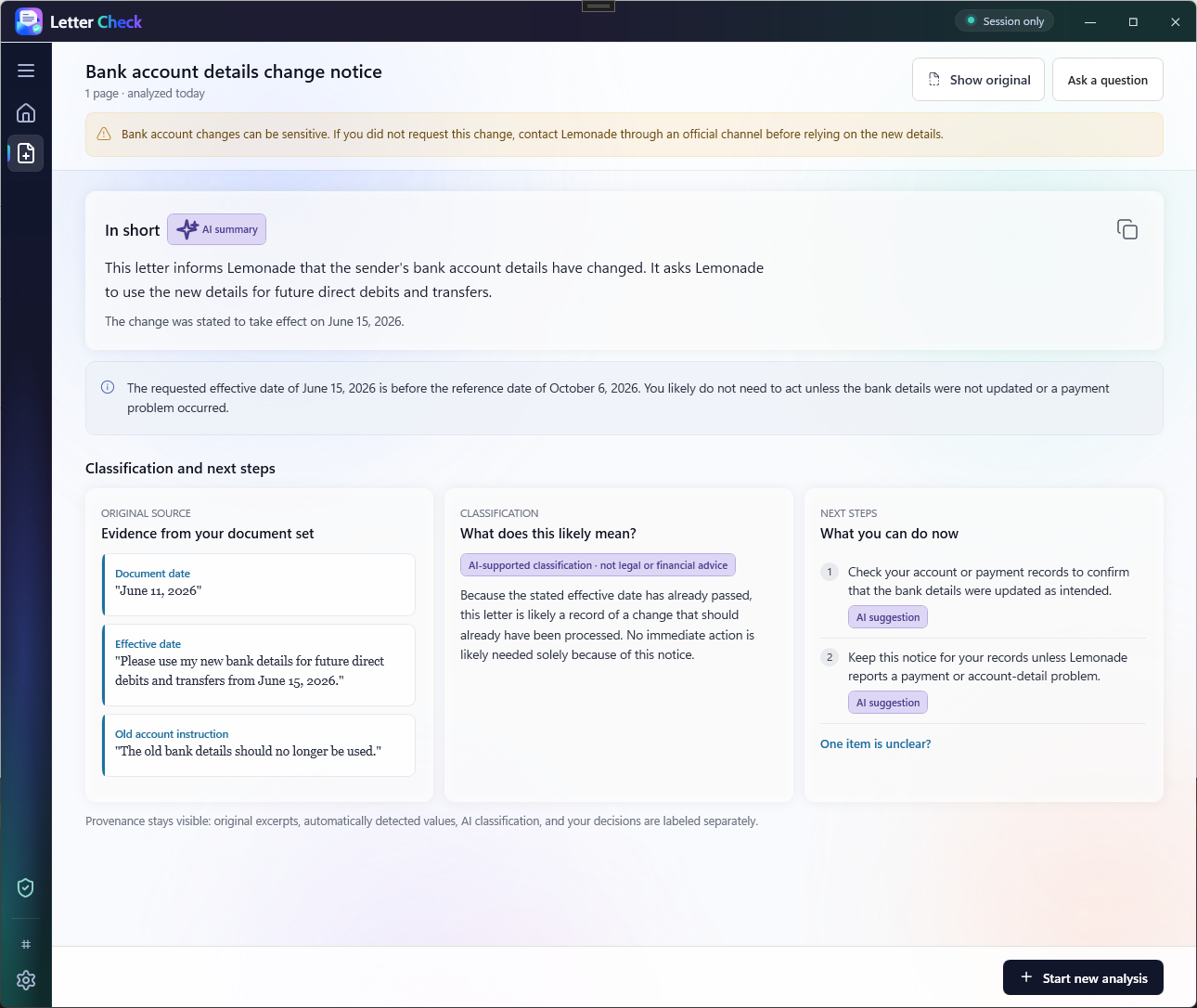Click Show original button

tap(978, 80)
